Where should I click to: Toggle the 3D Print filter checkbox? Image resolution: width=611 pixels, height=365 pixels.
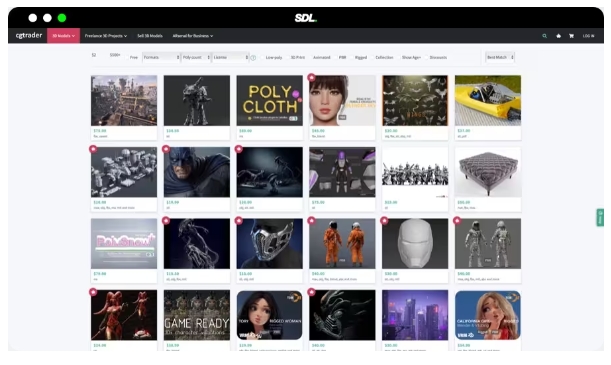point(288,58)
